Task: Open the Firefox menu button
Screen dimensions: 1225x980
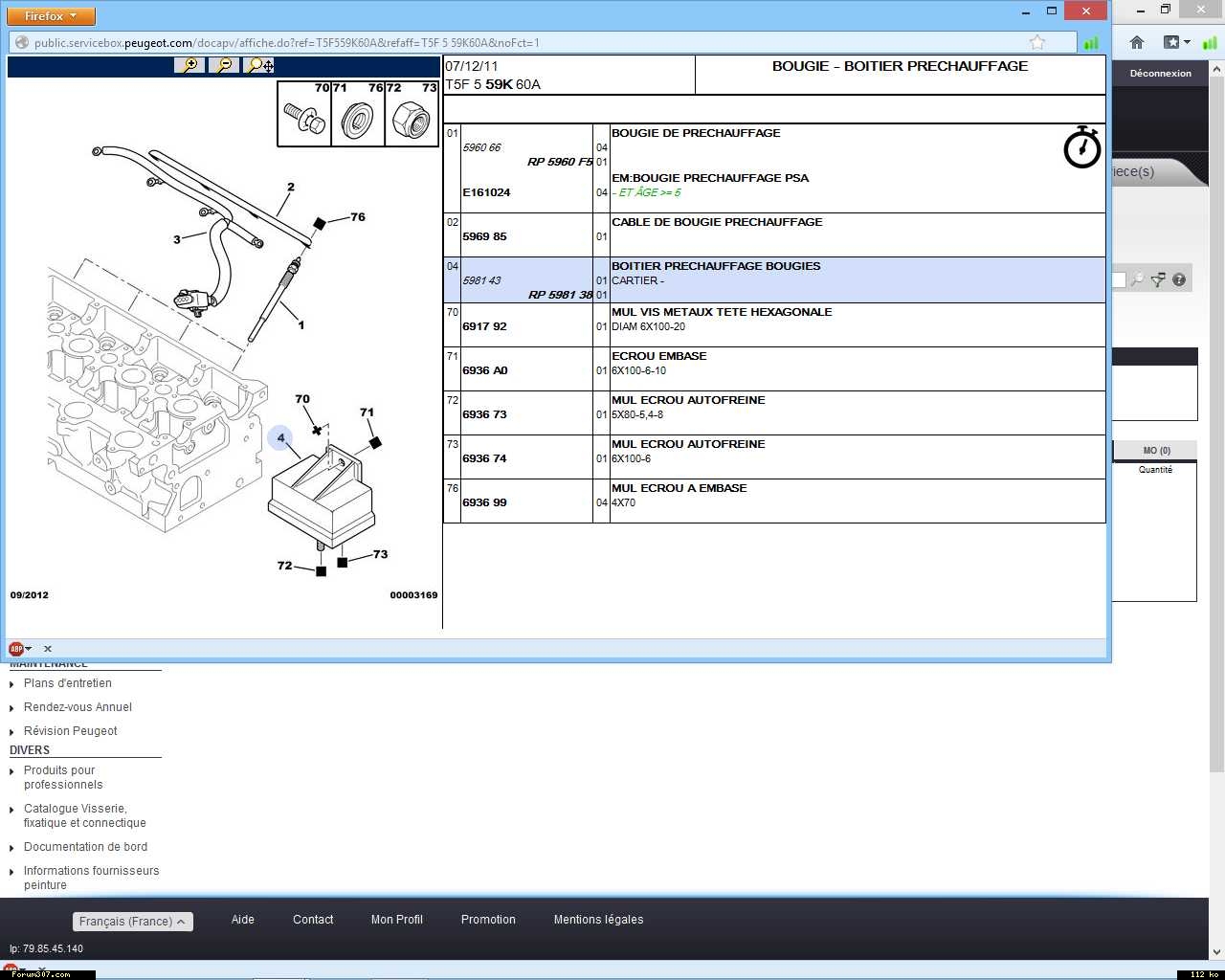Action: [51, 16]
